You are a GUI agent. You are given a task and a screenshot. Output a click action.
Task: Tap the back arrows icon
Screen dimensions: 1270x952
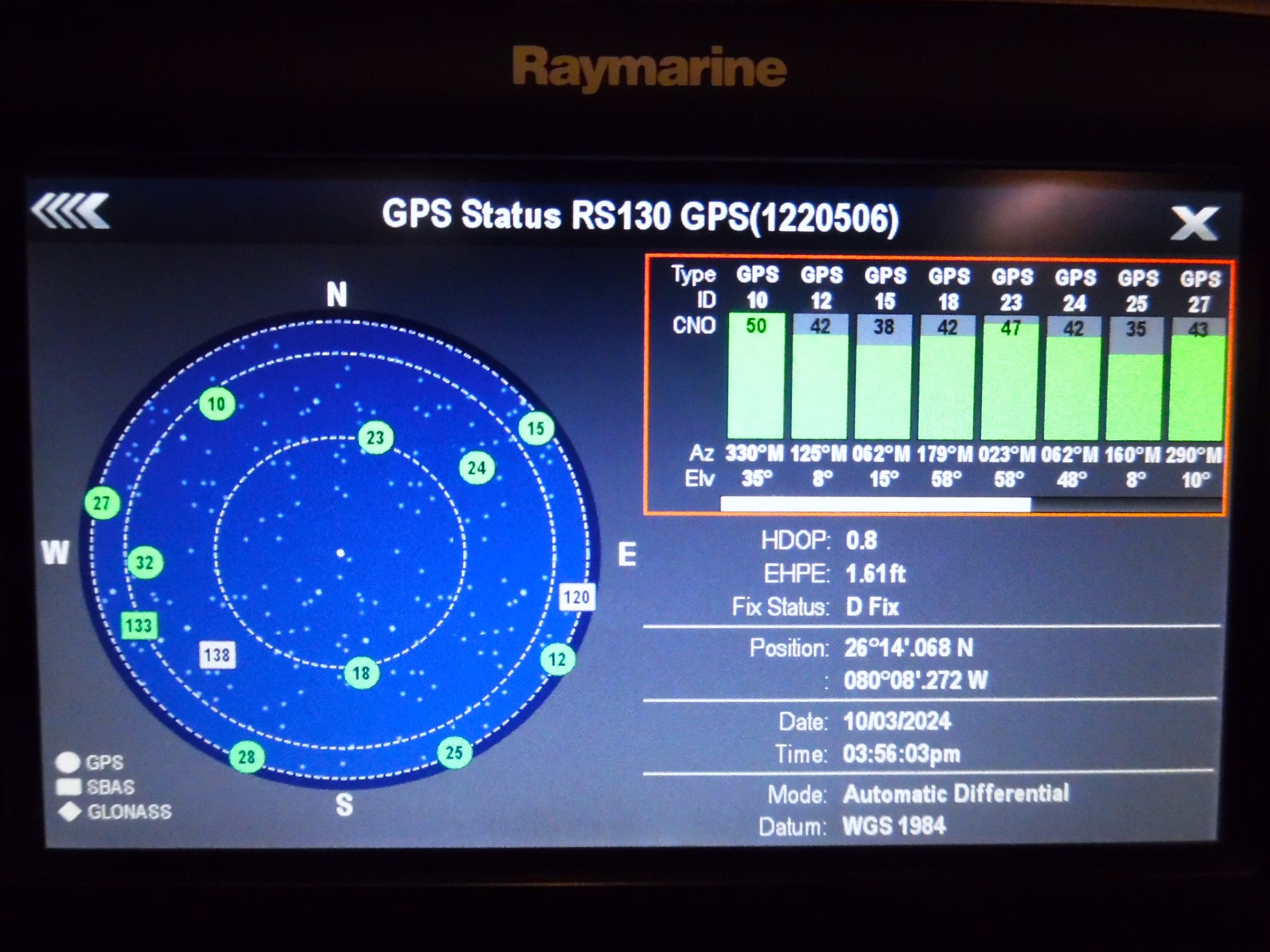pos(70,210)
